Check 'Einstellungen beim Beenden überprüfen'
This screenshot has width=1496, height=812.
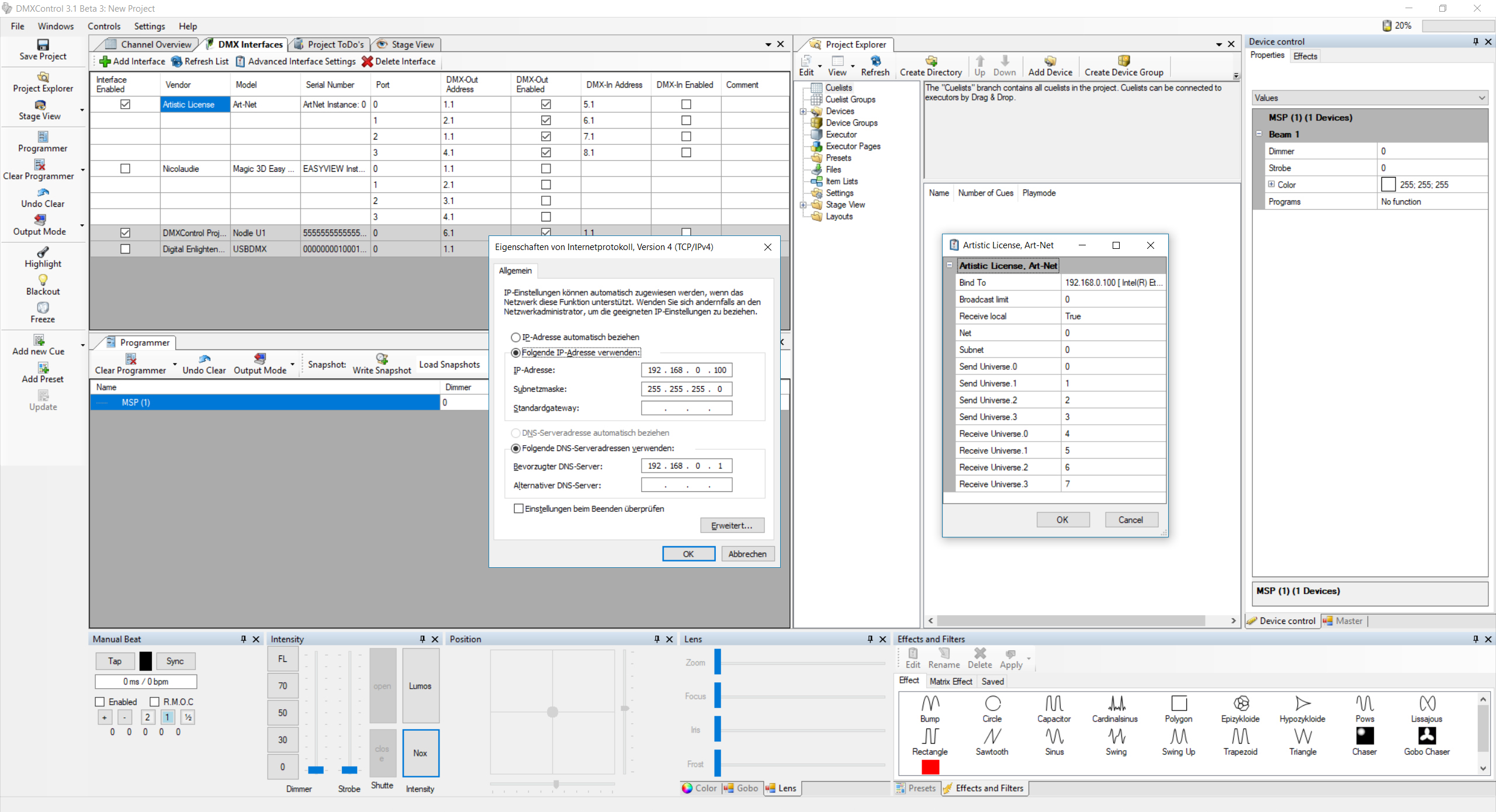pos(518,509)
